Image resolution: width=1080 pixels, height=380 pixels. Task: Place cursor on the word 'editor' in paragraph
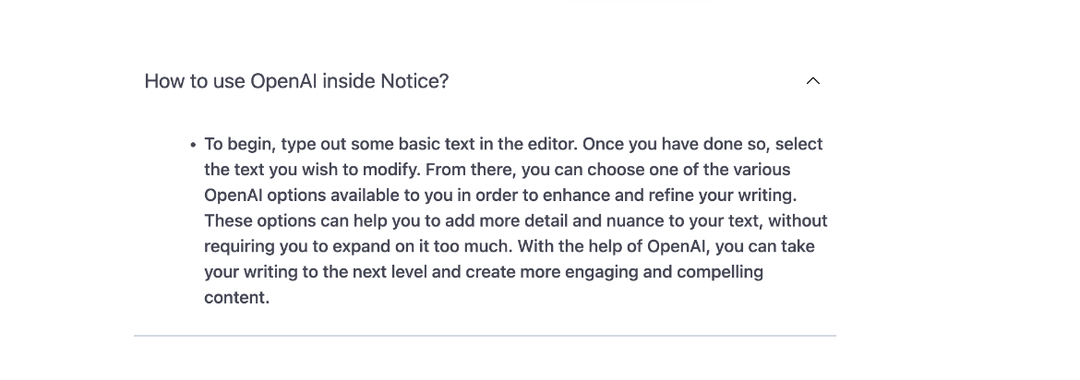pyautogui.click(x=552, y=144)
